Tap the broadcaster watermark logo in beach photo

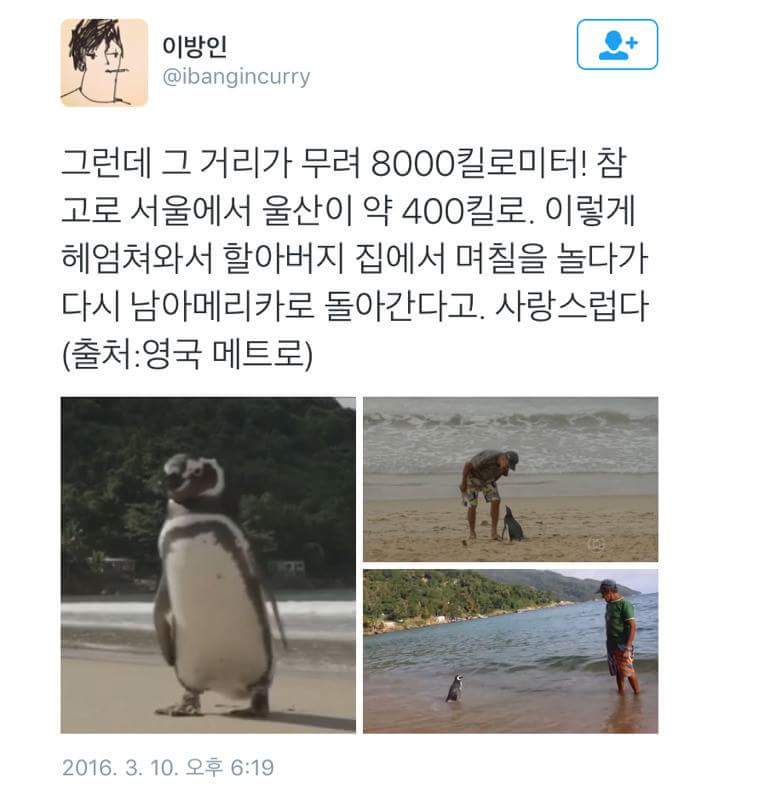click(x=596, y=544)
